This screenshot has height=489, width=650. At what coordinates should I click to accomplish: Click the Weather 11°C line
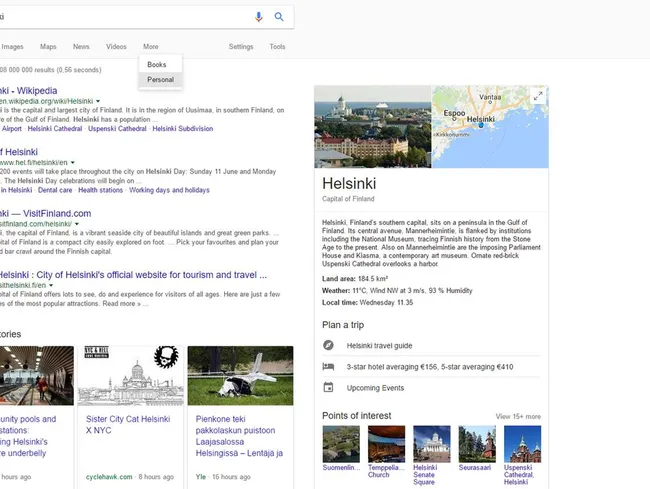point(397,290)
